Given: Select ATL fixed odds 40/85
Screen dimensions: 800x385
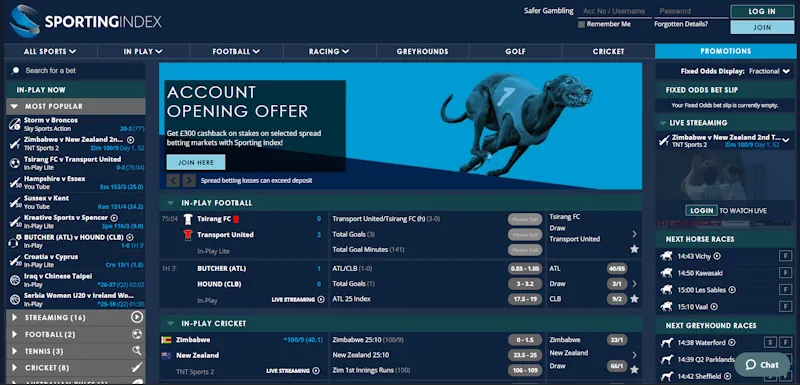Looking at the screenshot, I should [x=617, y=269].
